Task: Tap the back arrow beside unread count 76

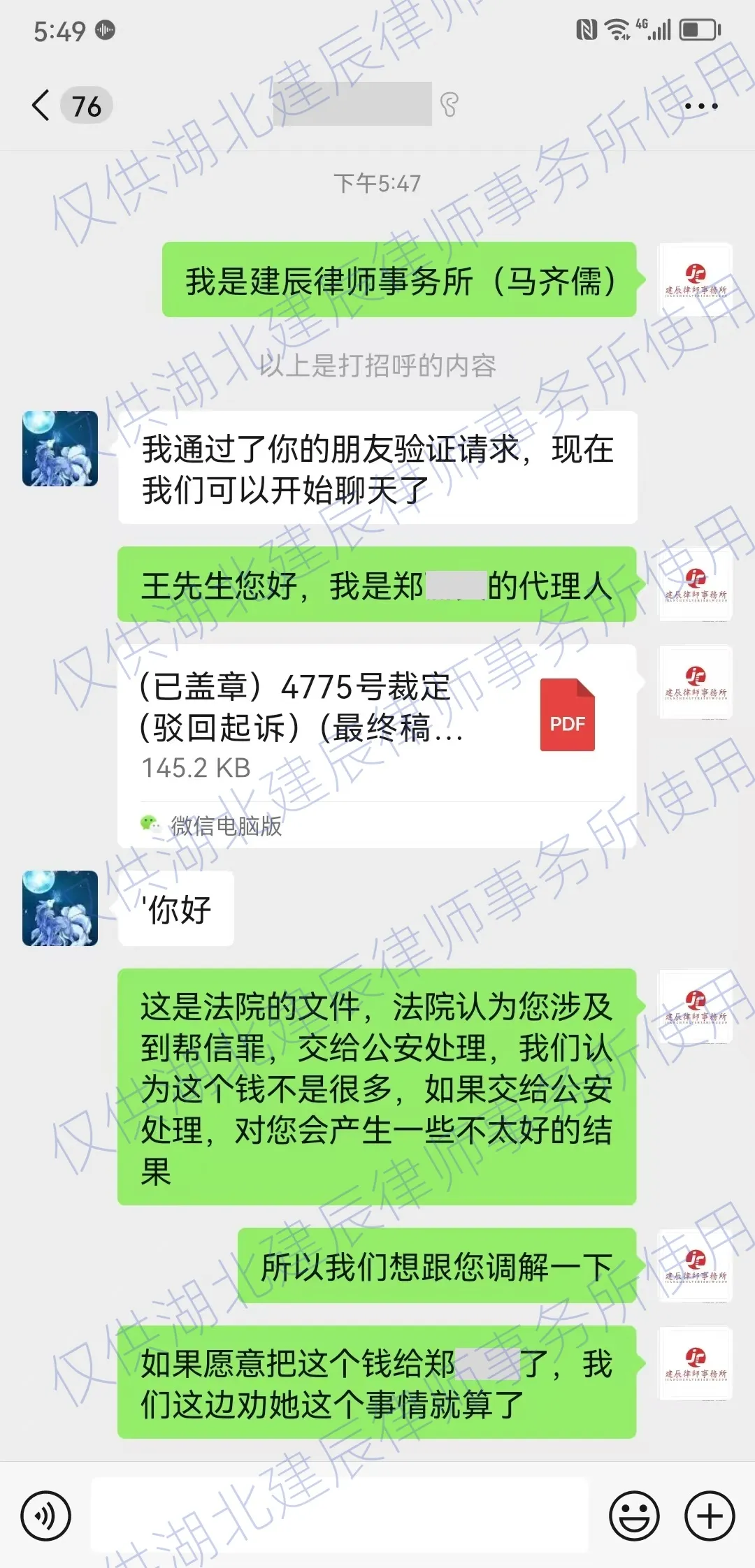Action: tap(41, 106)
